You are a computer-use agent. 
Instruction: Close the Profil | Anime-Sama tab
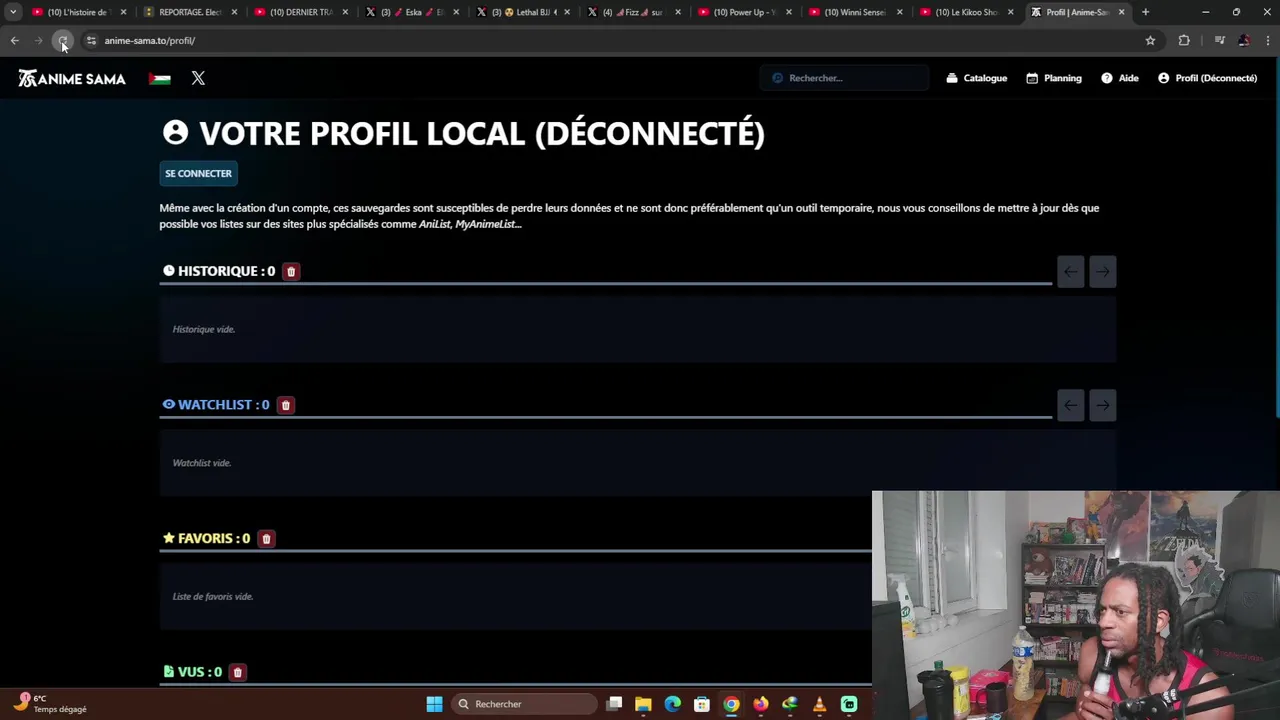(1121, 12)
